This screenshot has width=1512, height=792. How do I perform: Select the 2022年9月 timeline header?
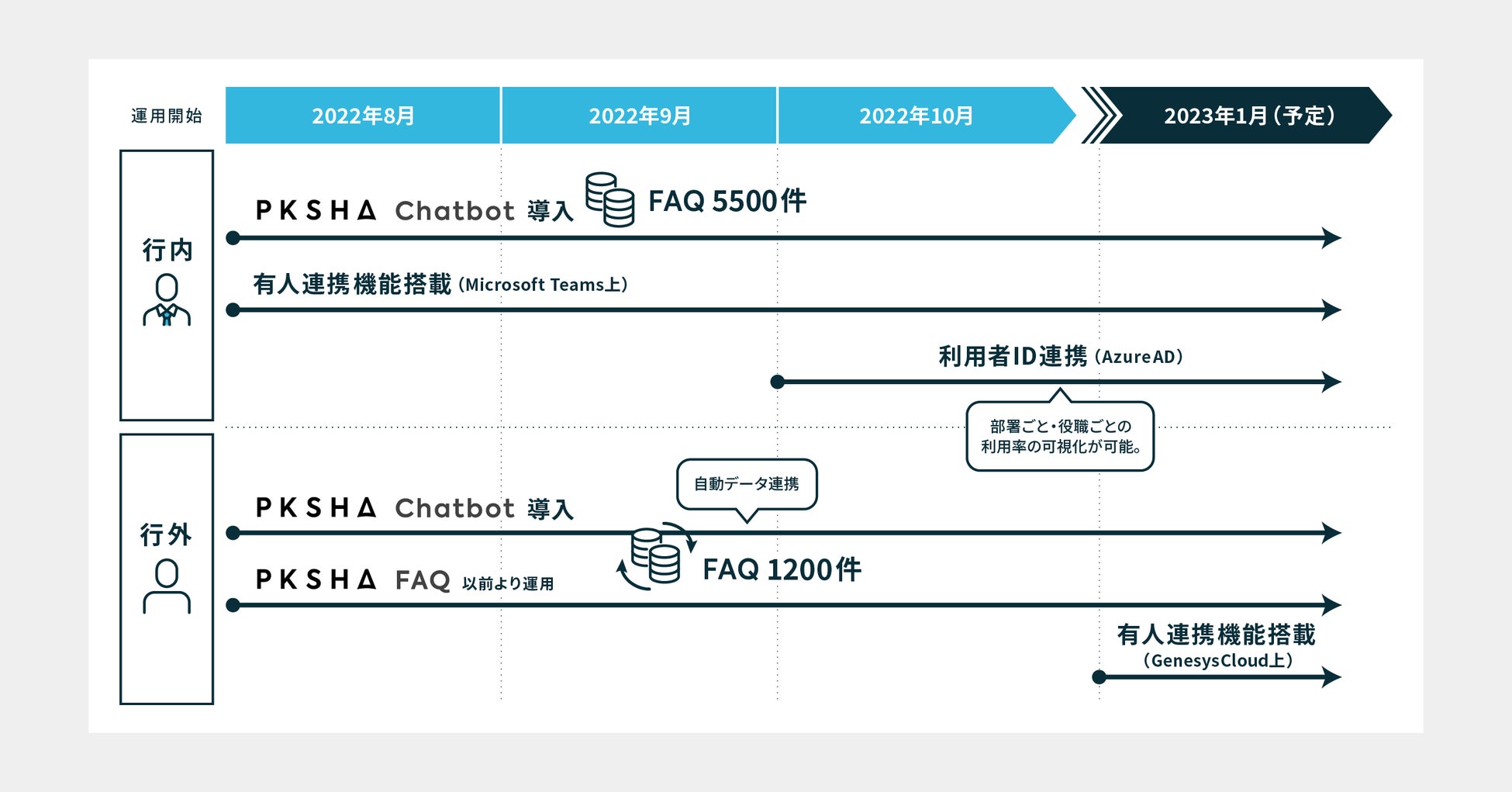[x=639, y=116]
